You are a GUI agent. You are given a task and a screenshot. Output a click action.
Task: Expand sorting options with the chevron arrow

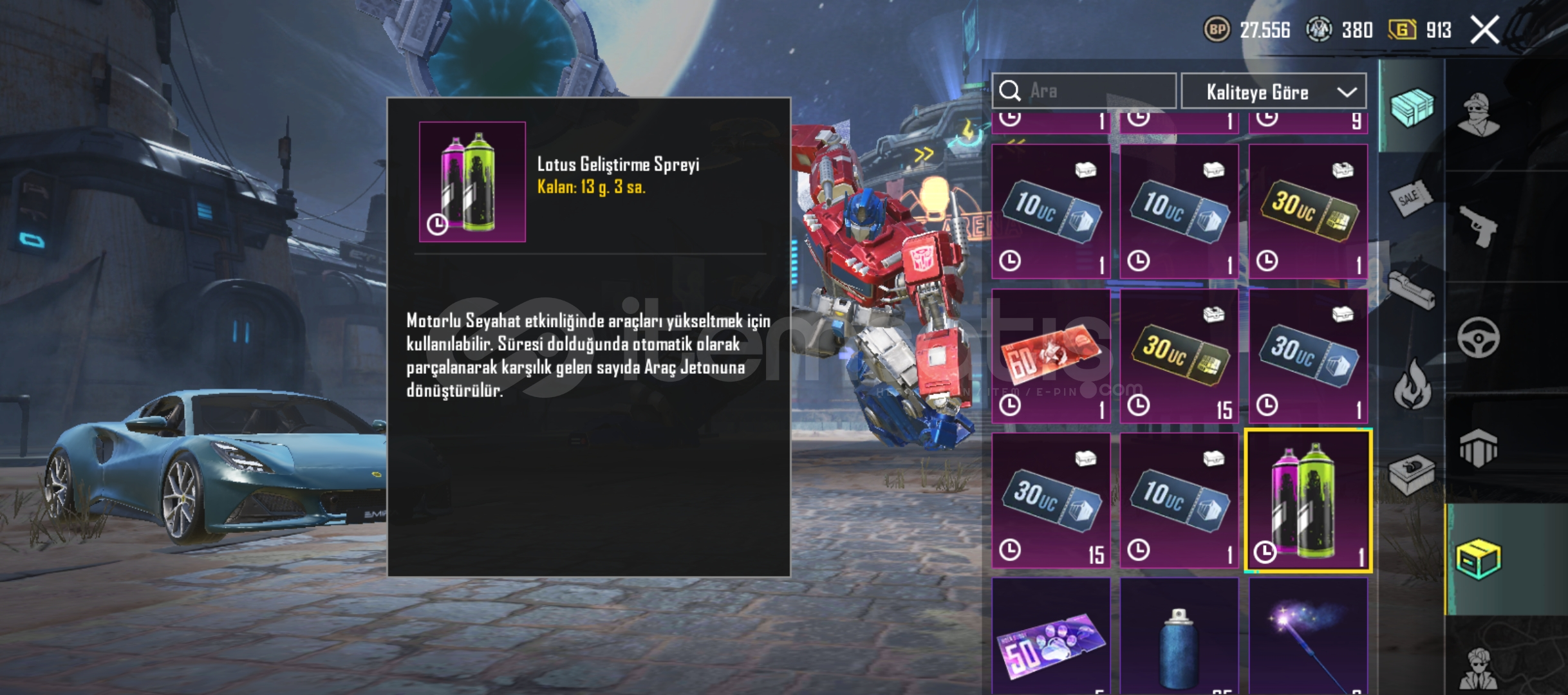1347,92
